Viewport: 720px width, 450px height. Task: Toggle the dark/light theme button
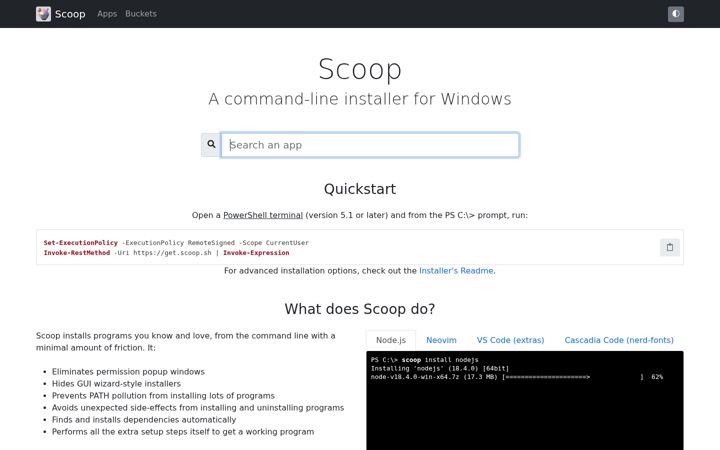coord(675,14)
